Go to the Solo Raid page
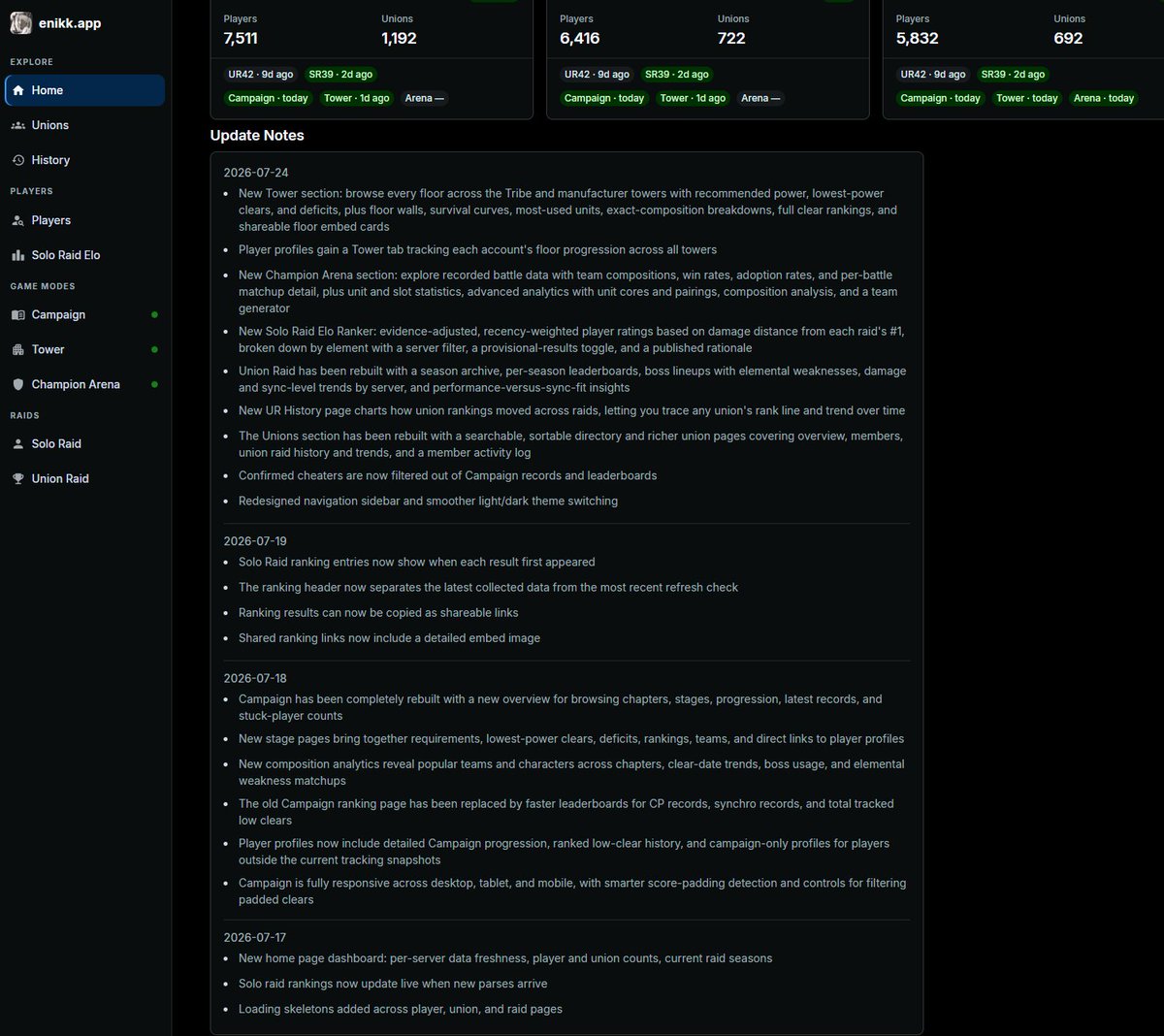 pos(84,443)
